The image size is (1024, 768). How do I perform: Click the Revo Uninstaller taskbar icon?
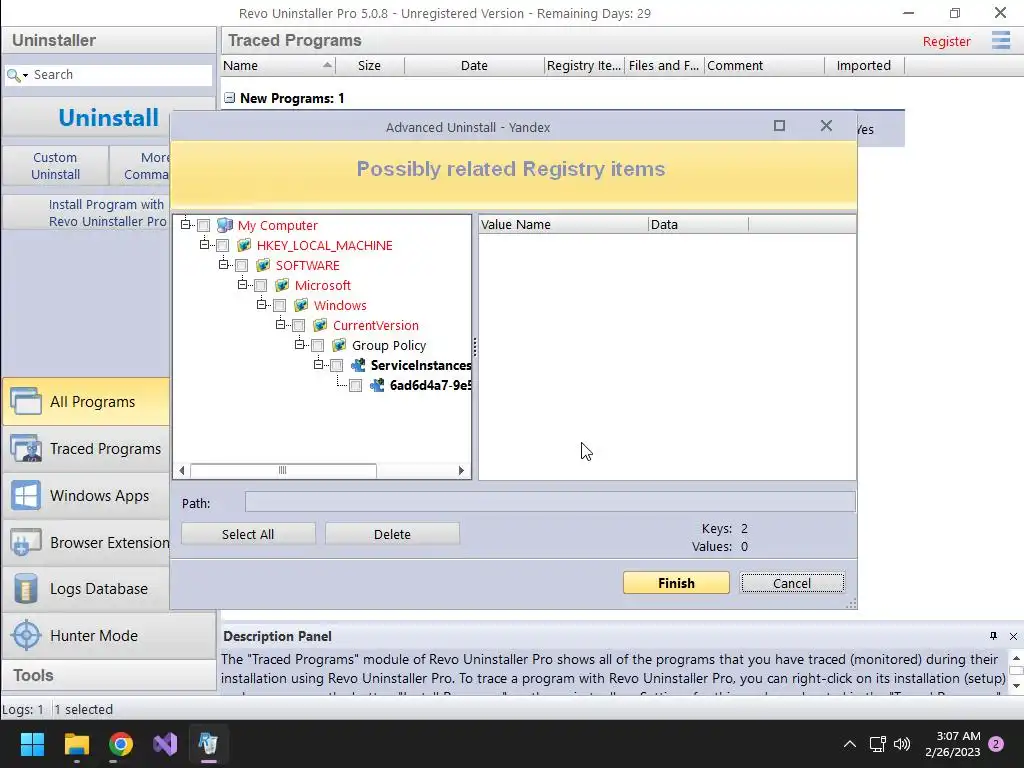point(209,744)
